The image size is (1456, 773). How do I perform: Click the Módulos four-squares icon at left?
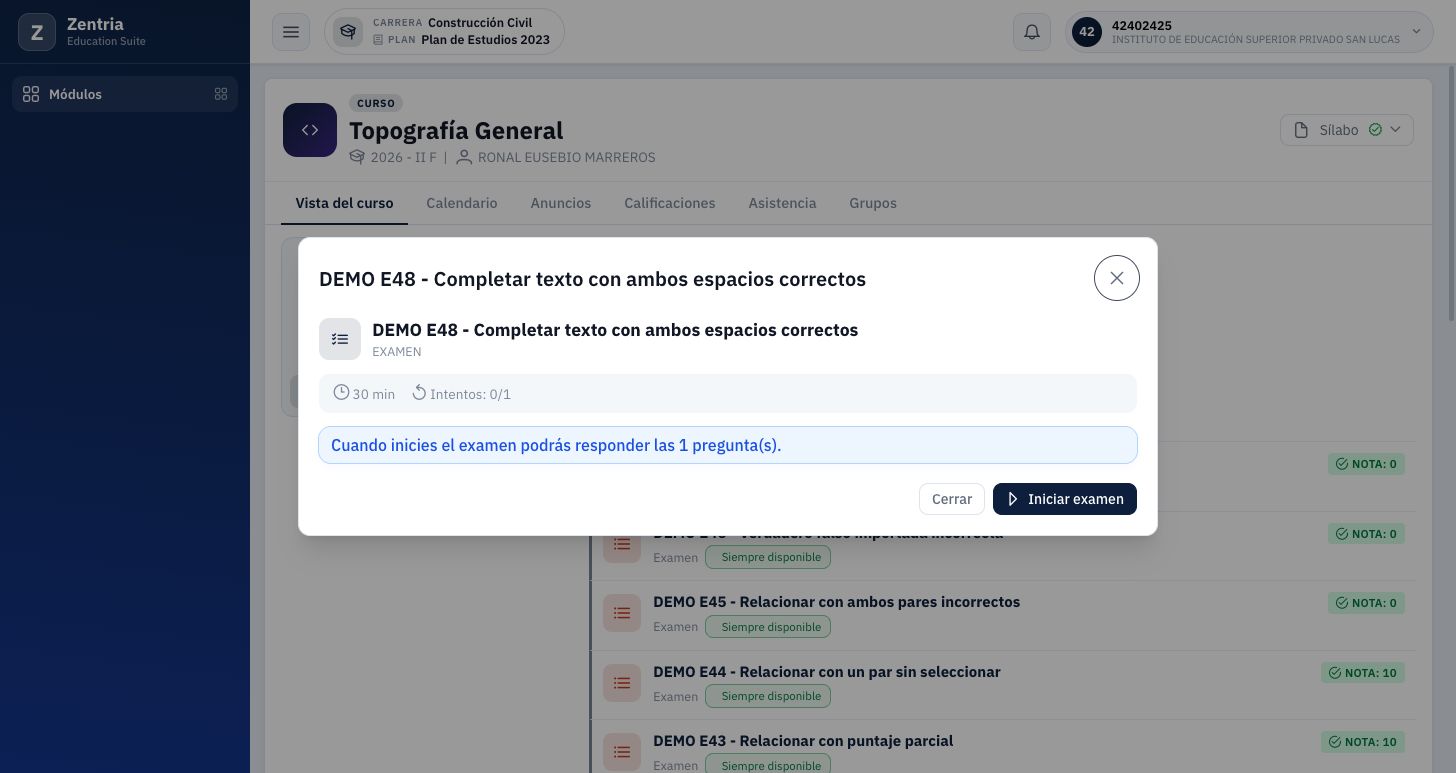coord(31,94)
